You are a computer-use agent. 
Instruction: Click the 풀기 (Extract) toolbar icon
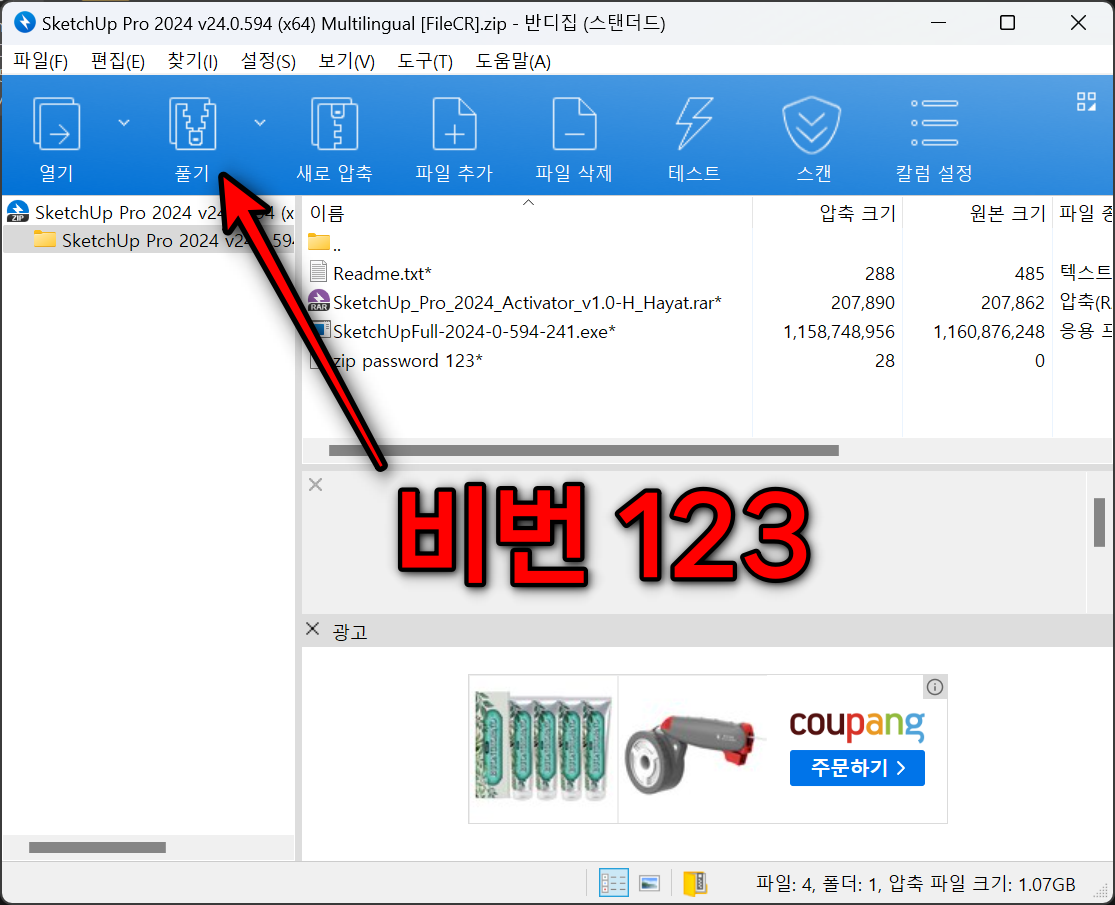click(x=193, y=124)
